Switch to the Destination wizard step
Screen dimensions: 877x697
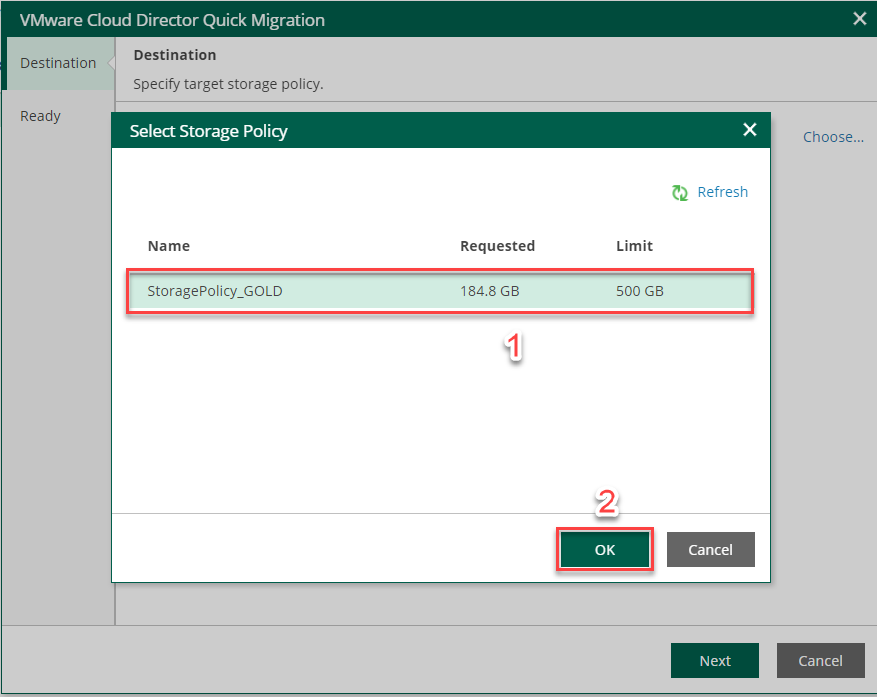58,63
